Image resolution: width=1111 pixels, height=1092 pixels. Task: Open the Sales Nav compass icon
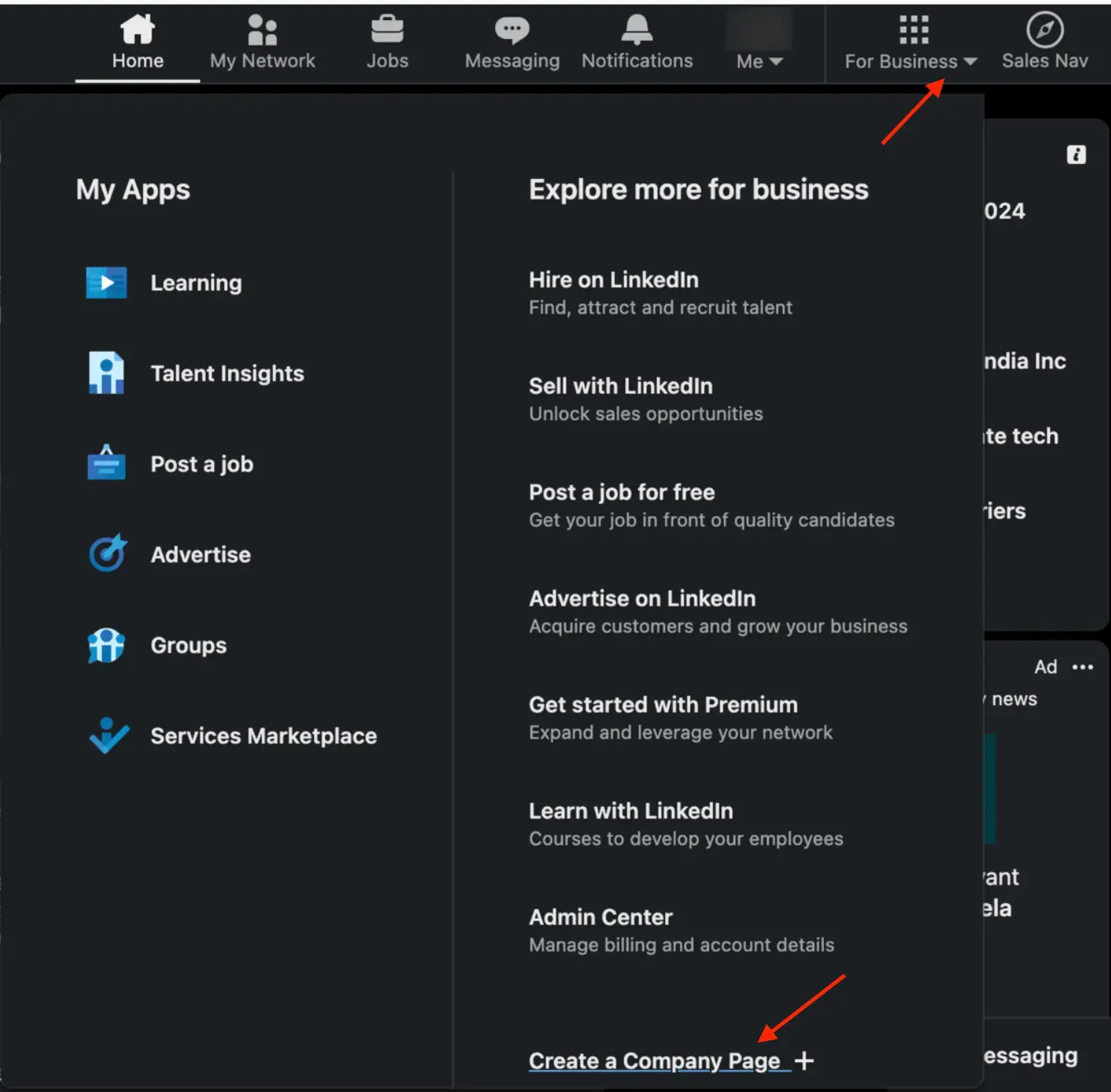point(1045,30)
